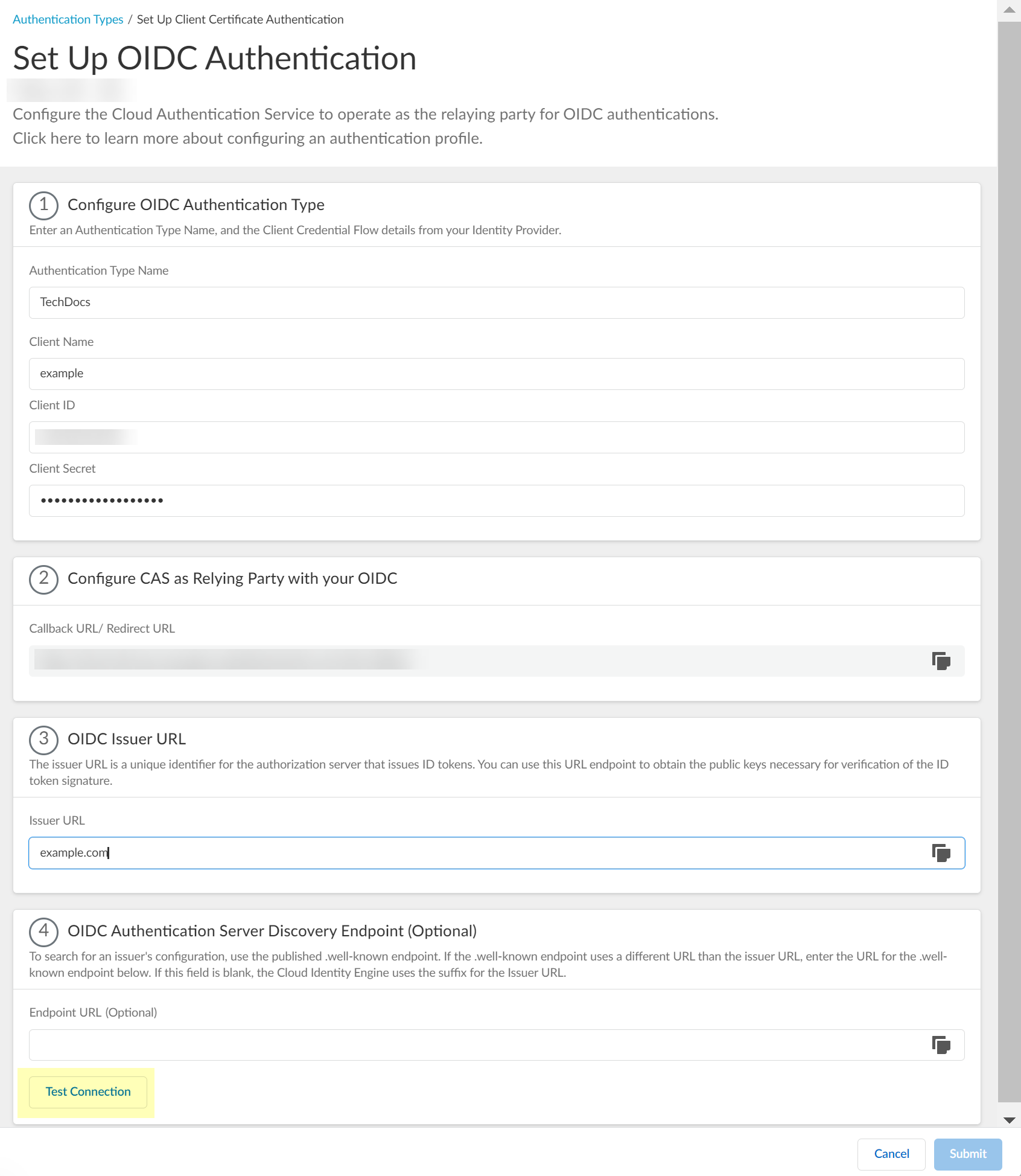1021x1176 pixels.
Task: Copy the Callback URL/Redirect URL value
Action: coord(941,661)
